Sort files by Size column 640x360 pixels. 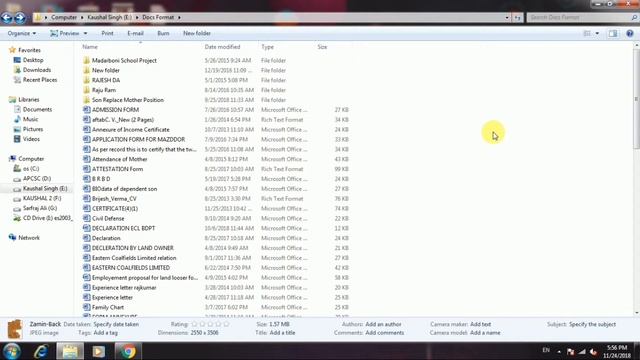[322, 47]
